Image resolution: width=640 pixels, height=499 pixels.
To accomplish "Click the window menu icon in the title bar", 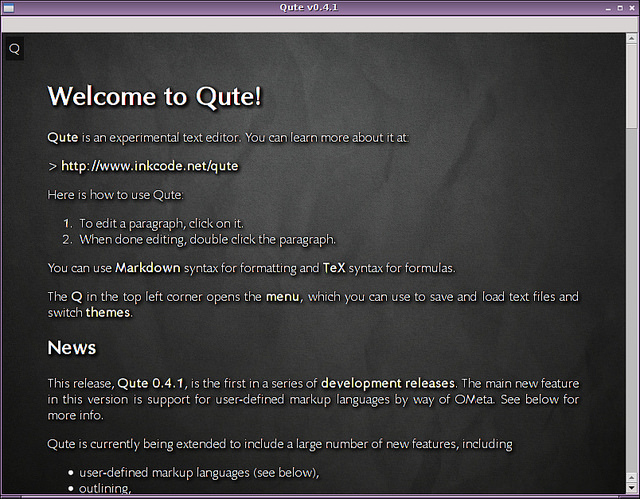I will pos(8,7).
